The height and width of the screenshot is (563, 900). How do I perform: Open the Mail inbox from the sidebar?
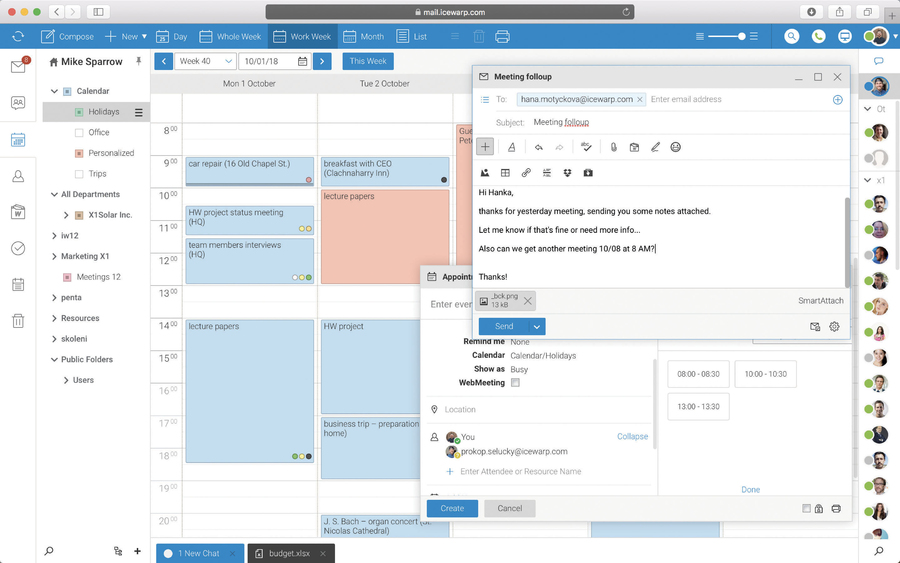click(18, 67)
